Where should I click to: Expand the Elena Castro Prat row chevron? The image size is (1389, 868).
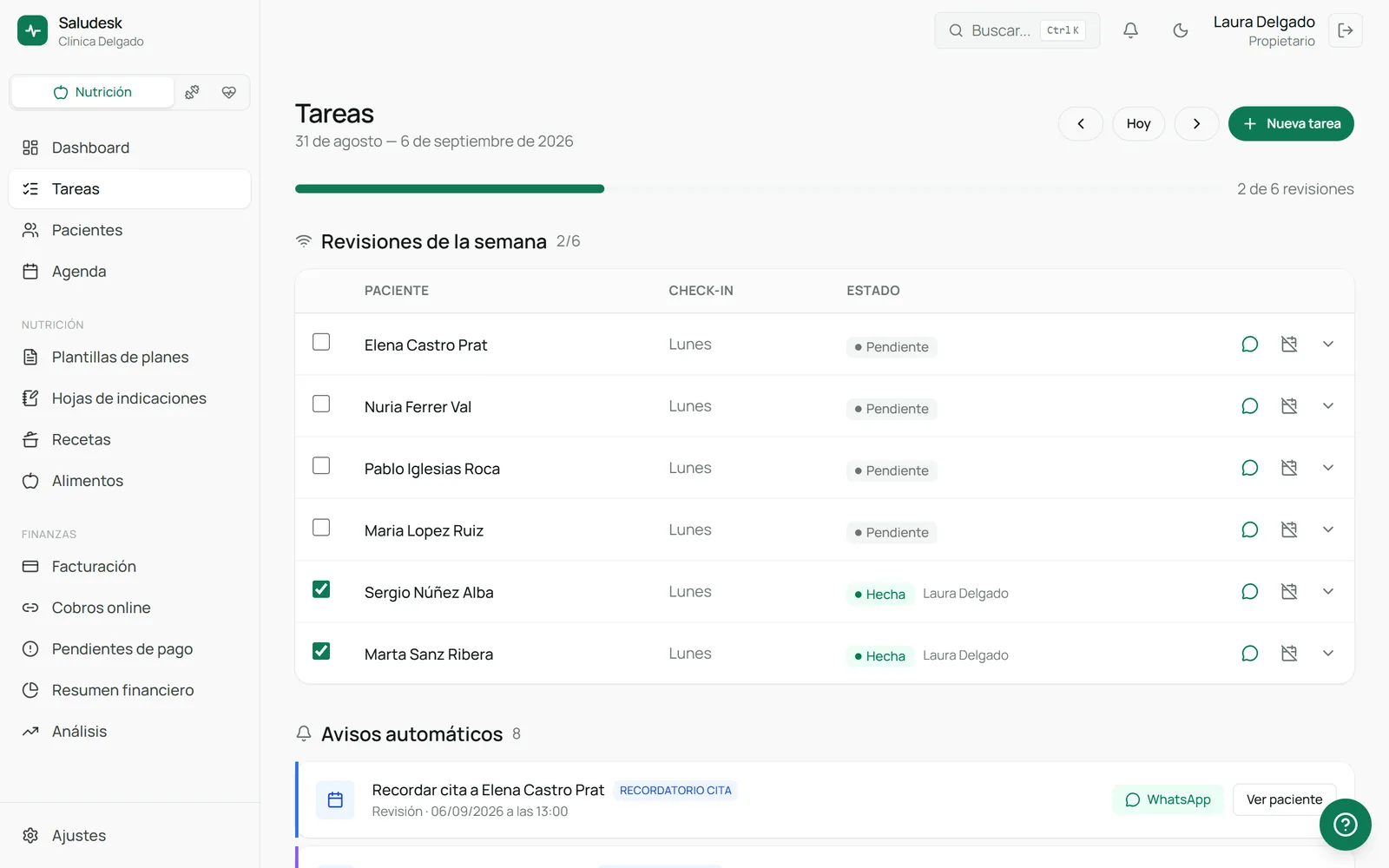1328,345
